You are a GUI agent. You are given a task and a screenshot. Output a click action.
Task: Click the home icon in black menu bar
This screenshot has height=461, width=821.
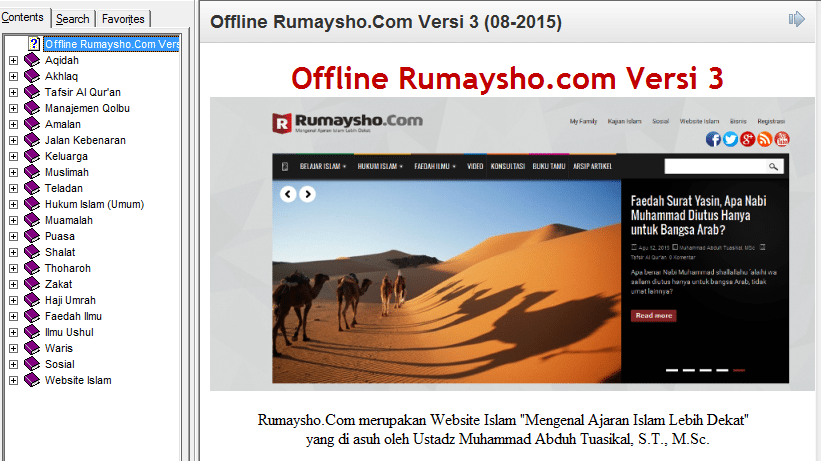[x=285, y=166]
